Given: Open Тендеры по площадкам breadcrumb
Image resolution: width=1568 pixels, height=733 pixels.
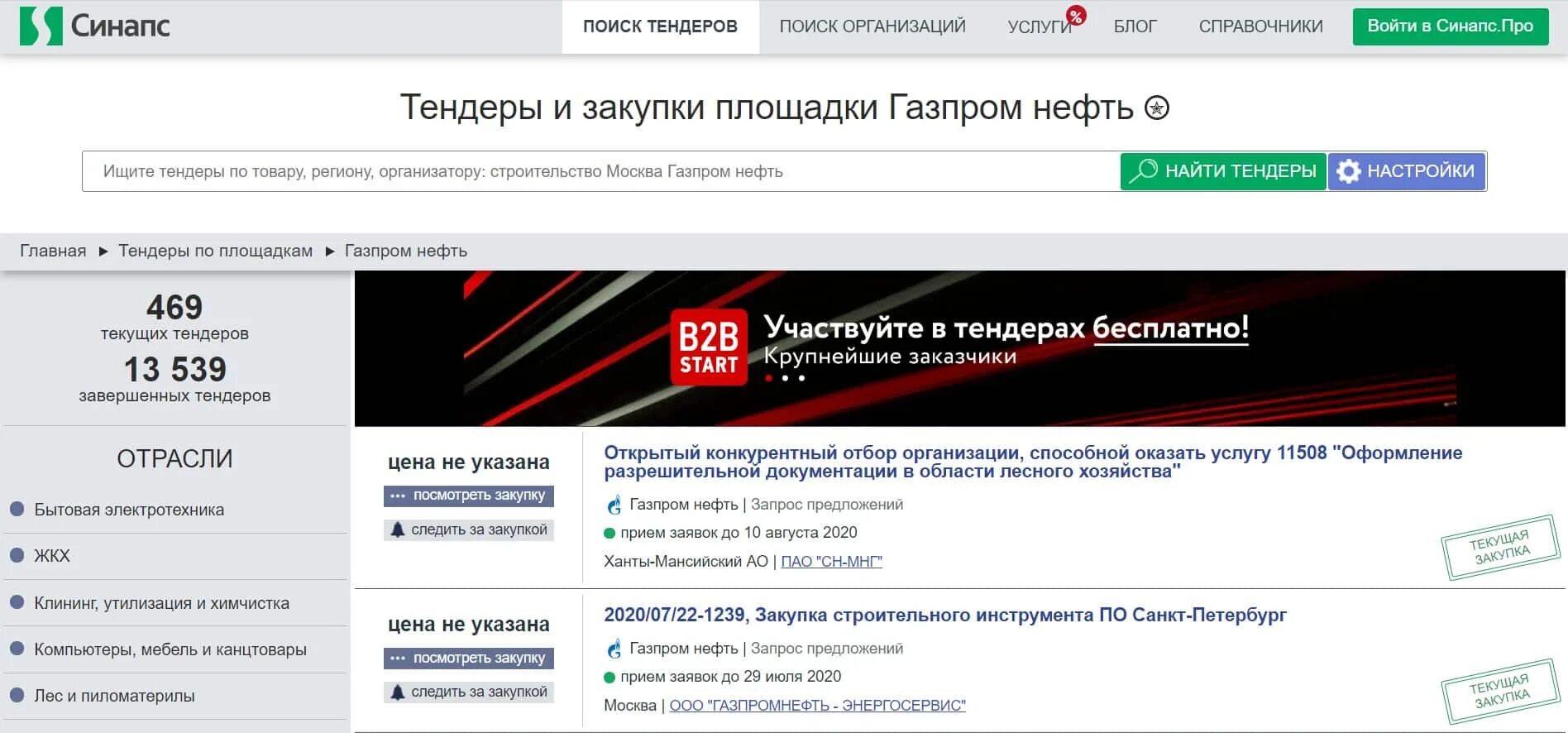Looking at the screenshot, I should click(x=215, y=251).
